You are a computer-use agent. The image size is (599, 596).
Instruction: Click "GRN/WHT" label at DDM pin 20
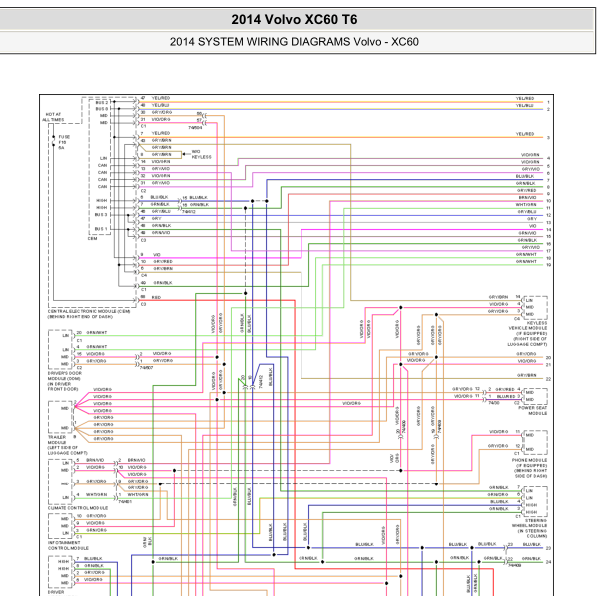pyautogui.click(x=97, y=333)
